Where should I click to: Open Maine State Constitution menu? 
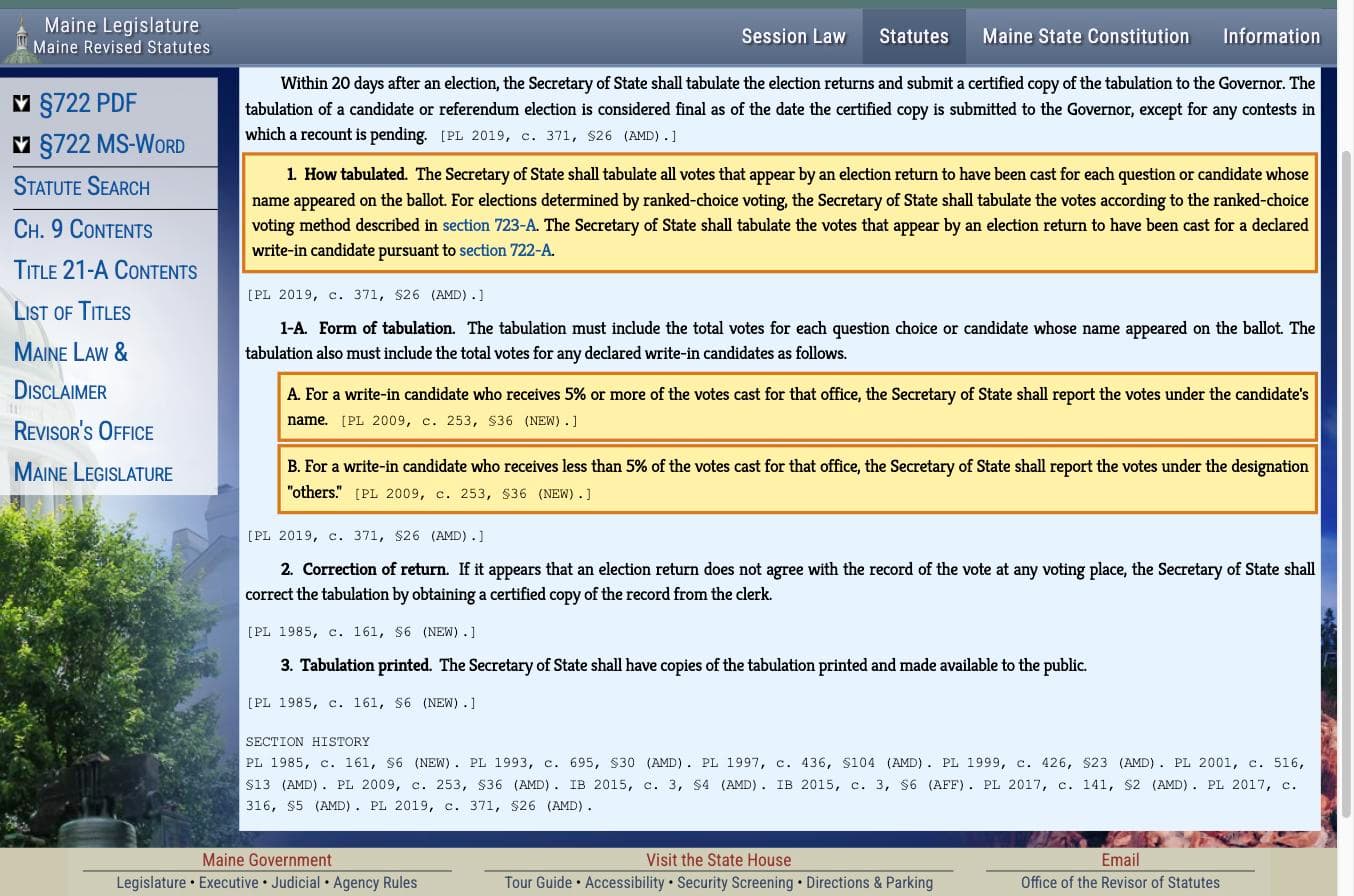pyautogui.click(x=1085, y=37)
